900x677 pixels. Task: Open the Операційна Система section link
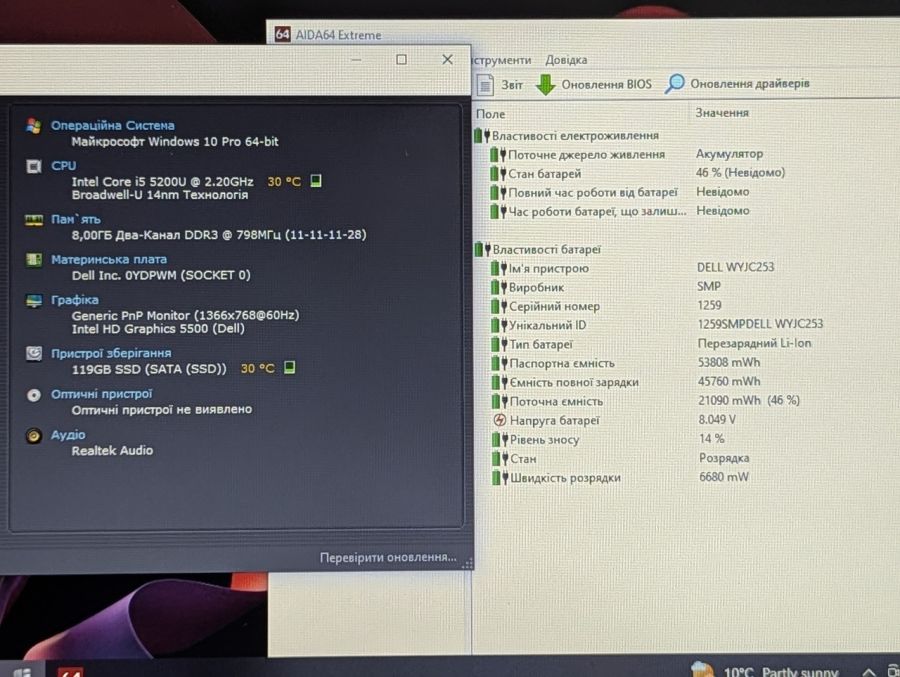112,125
